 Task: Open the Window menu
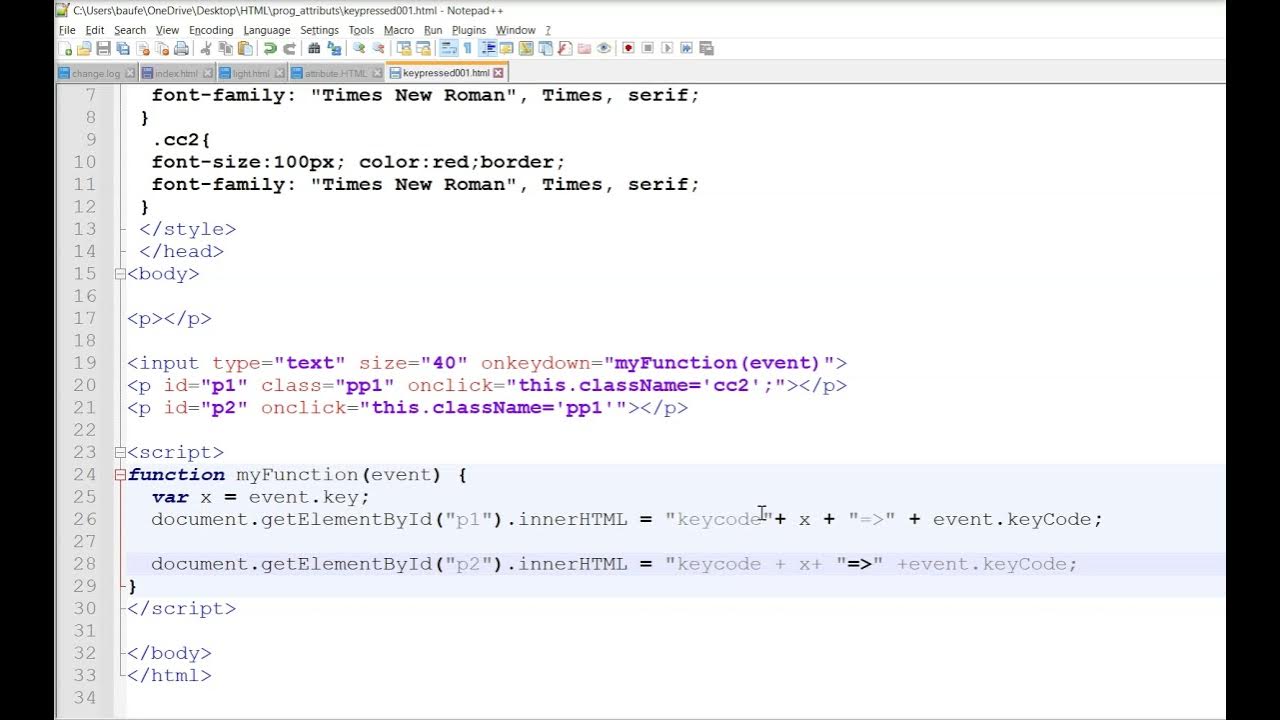(516, 30)
